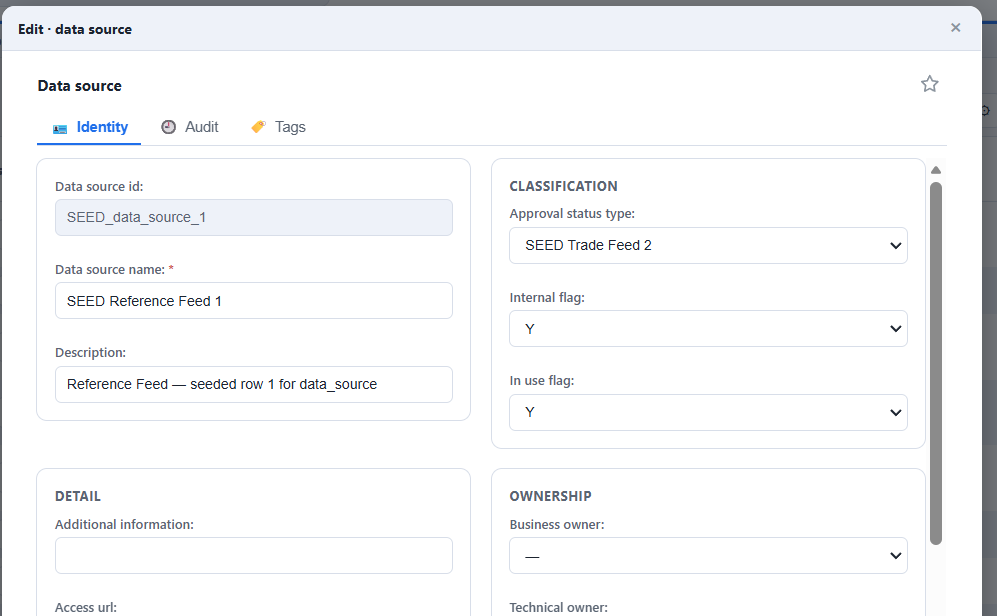Click the Data source id field
This screenshot has width=997, height=616.
click(x=254, y=217)
